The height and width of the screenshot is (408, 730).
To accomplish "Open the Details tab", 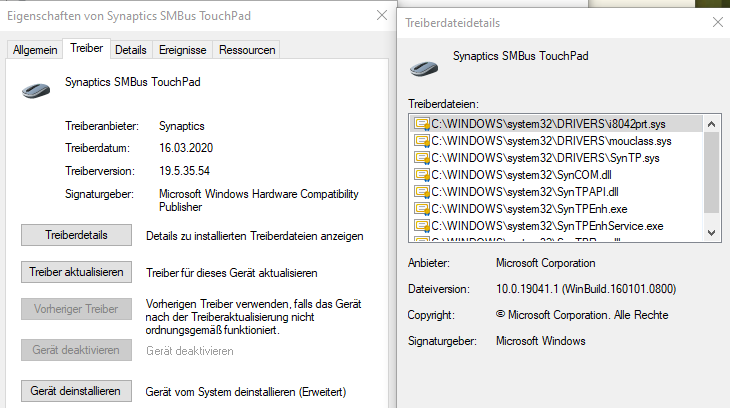I will pos(131,50).
